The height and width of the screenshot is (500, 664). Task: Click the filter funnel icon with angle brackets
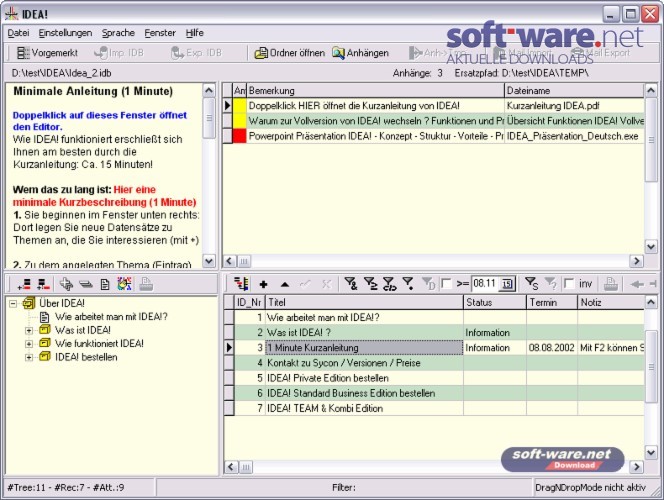(x=390, y=284)
